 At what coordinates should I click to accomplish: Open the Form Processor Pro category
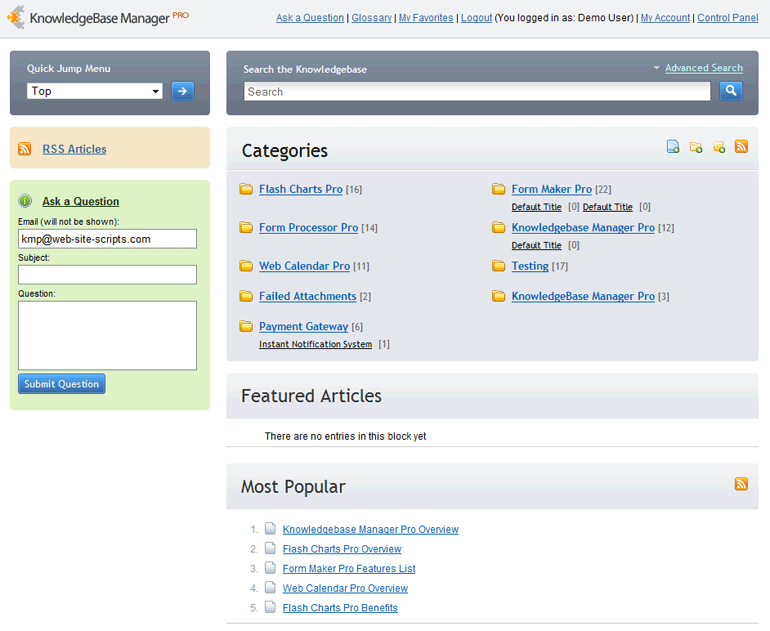tap(308, 227)
